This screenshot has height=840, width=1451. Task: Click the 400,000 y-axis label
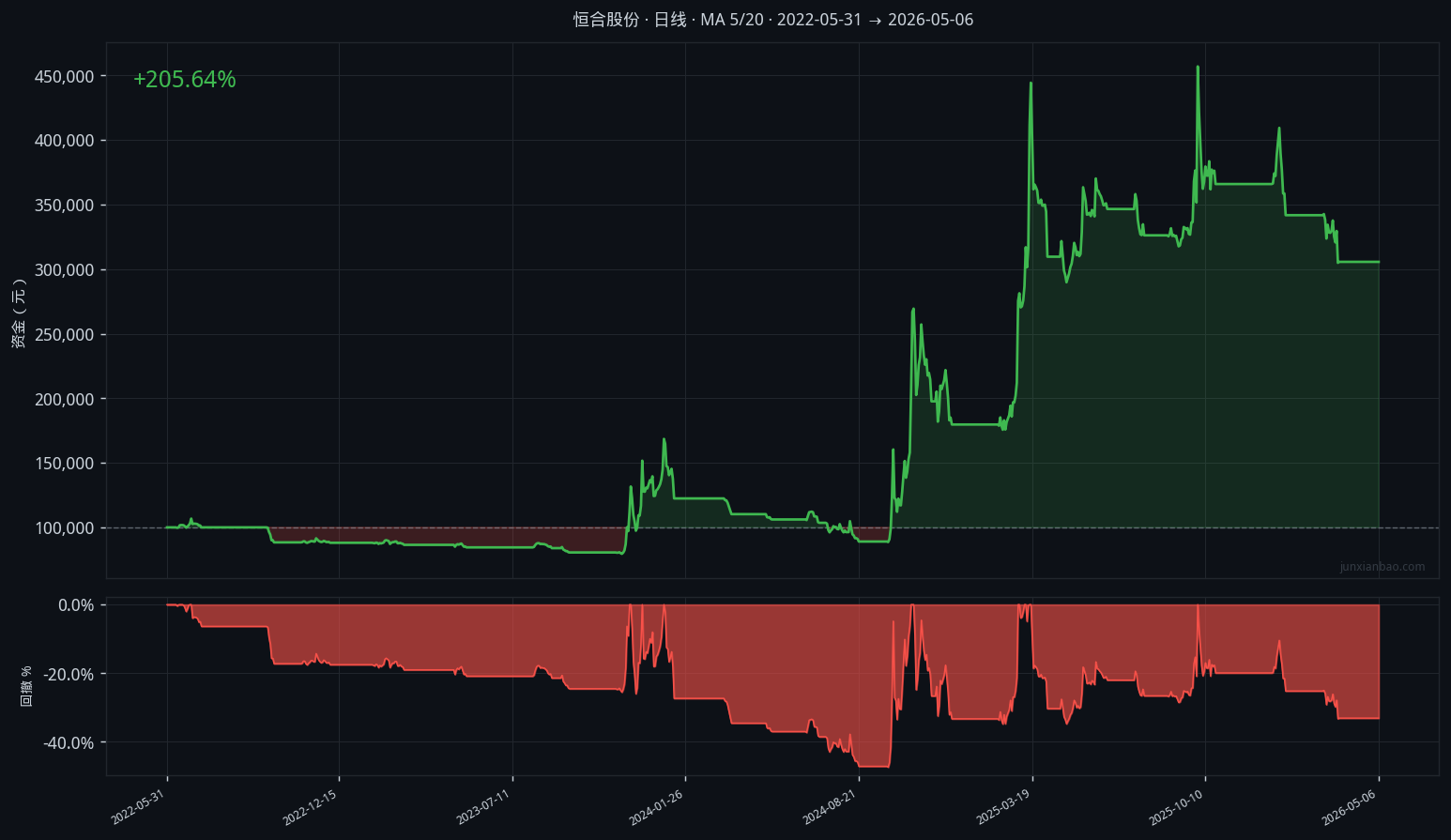click(x=65, y=141)
